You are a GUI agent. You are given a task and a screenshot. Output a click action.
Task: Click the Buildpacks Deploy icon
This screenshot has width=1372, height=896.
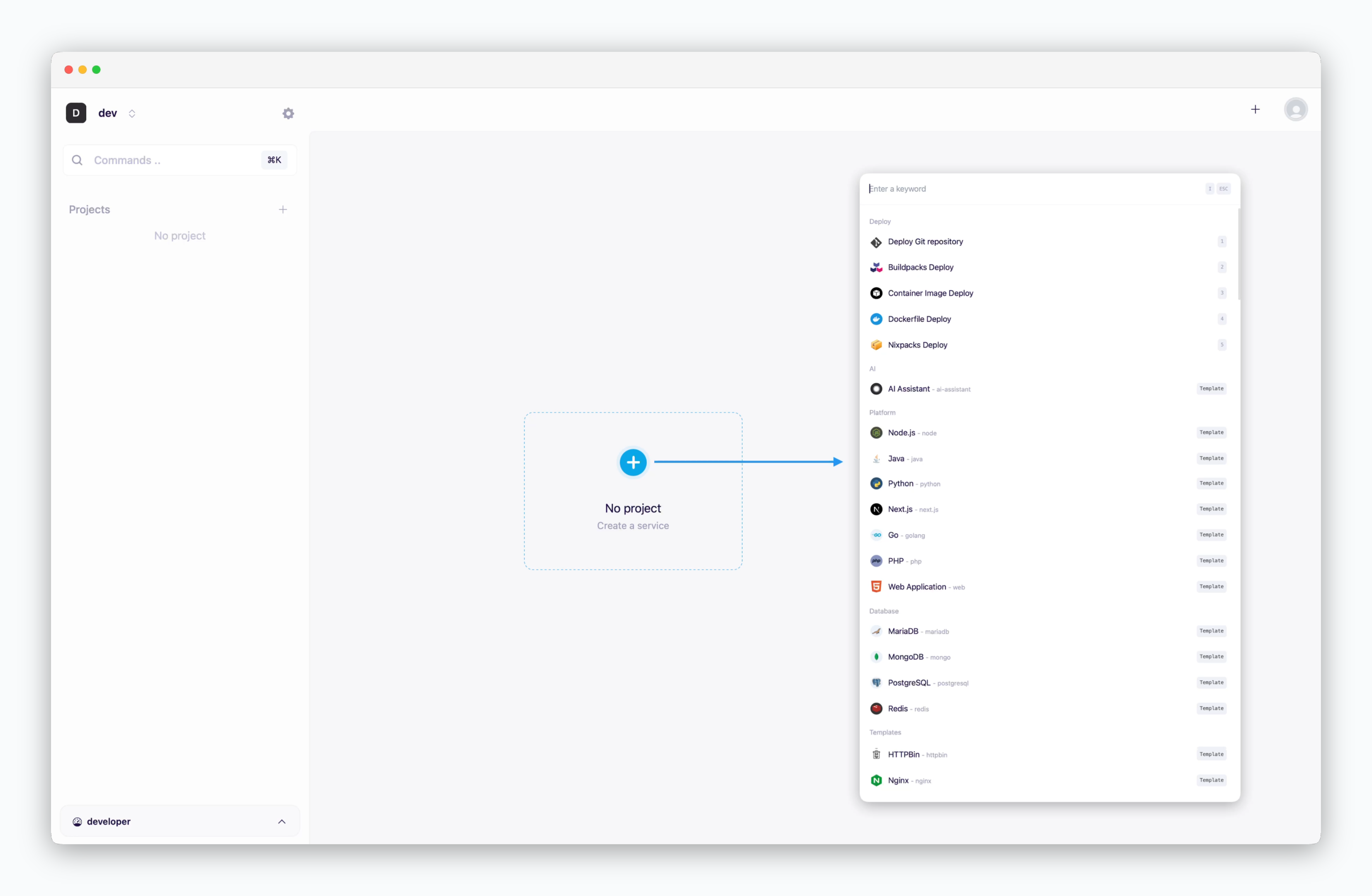pos(876,268)
